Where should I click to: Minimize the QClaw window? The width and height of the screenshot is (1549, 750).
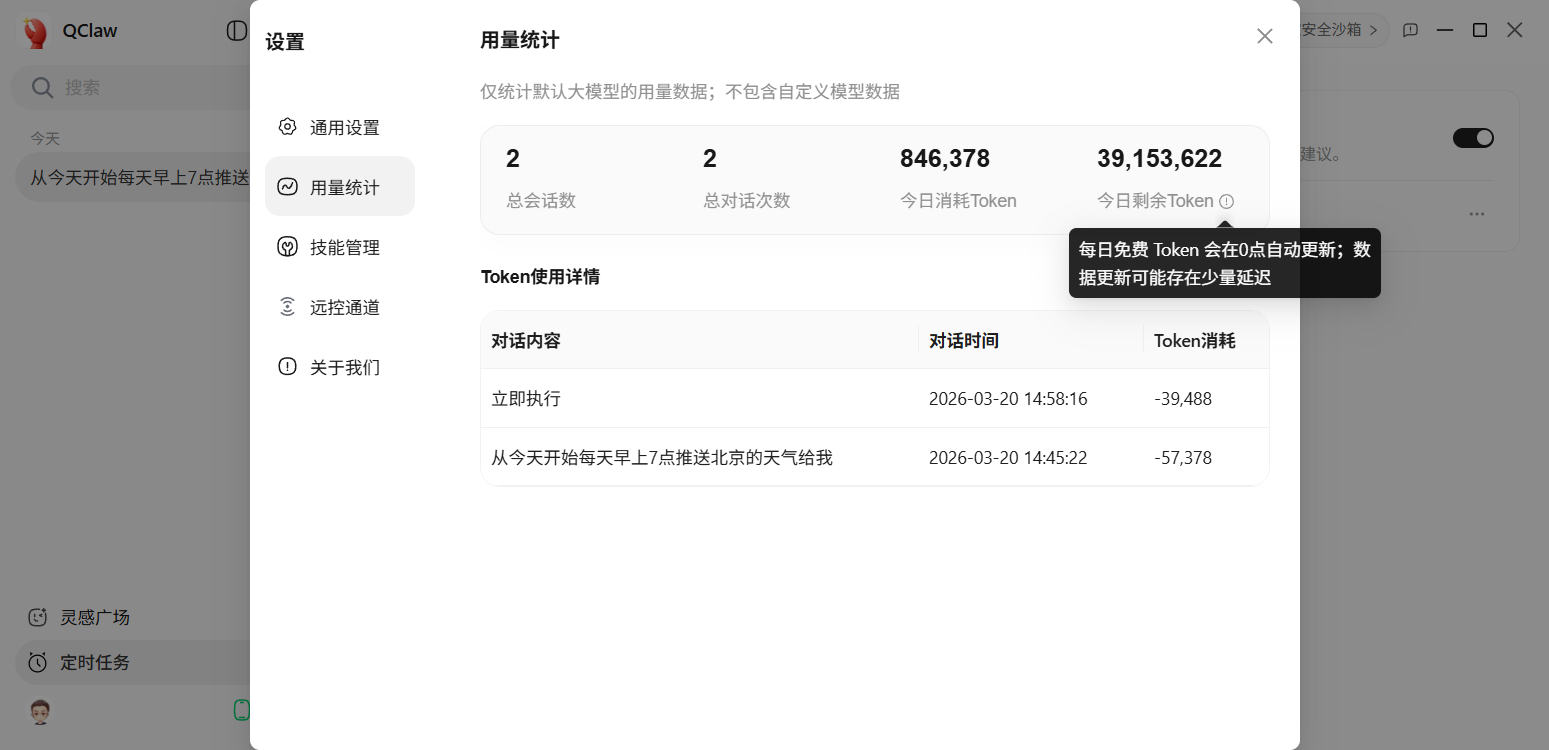pos(1445,30)
